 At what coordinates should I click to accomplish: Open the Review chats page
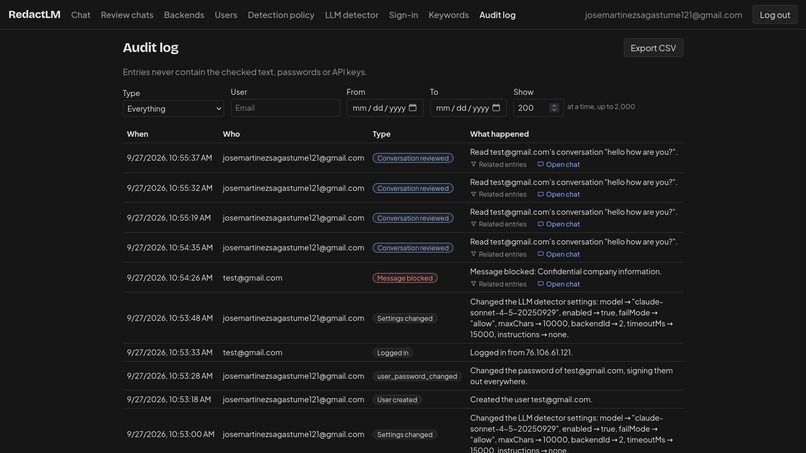[x=127, y=15]
